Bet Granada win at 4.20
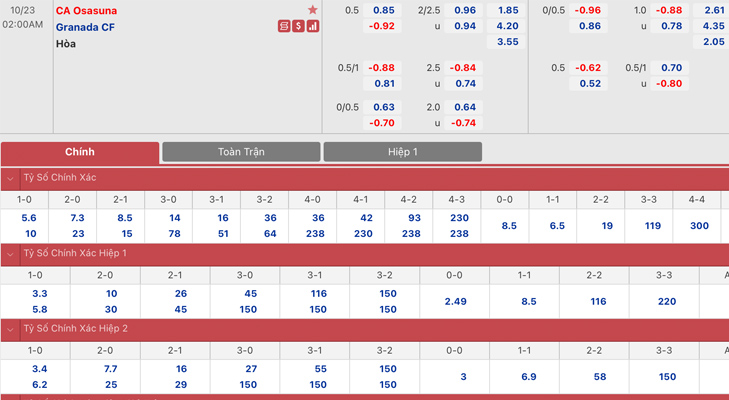This screenshot has height=400, width=729. 506,26
